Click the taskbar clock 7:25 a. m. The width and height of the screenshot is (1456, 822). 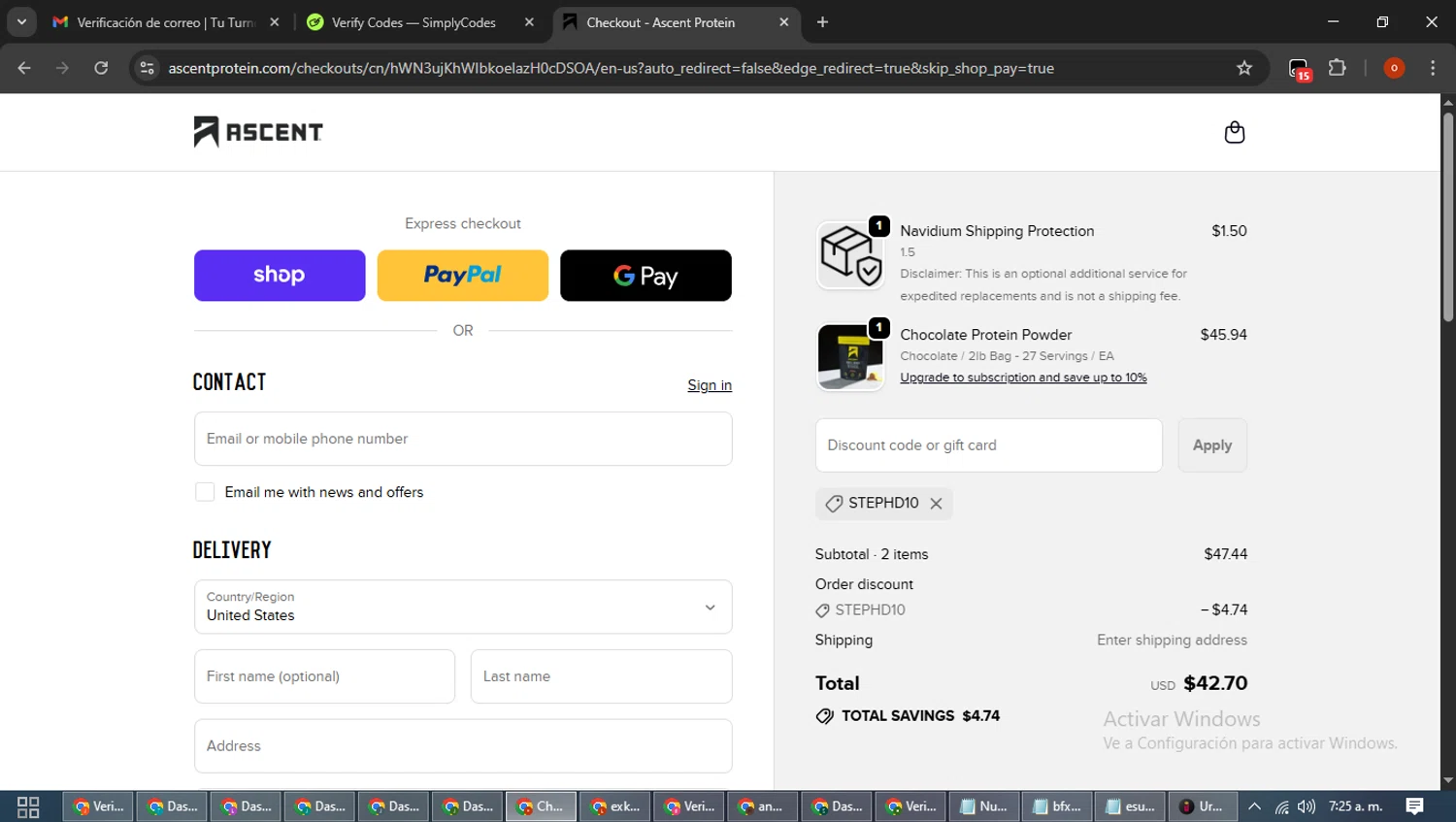pyautogui.click(x=1355, y=806)
